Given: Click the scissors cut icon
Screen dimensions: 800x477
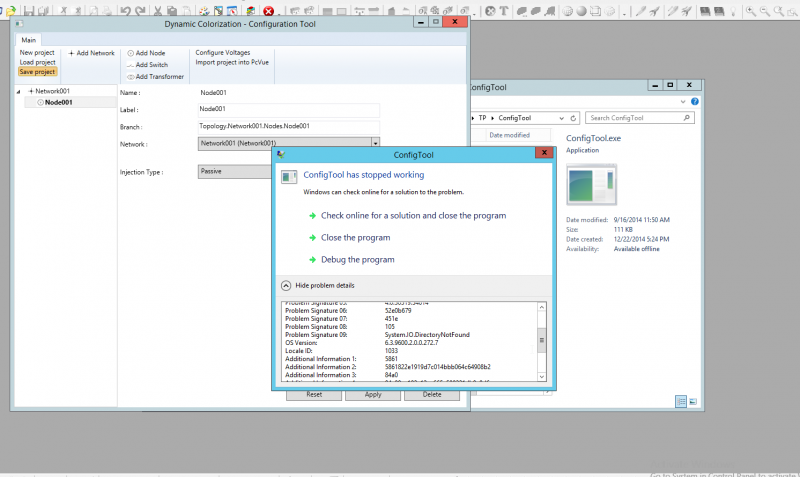Looking at the screenshot, I should click(158, 11).
